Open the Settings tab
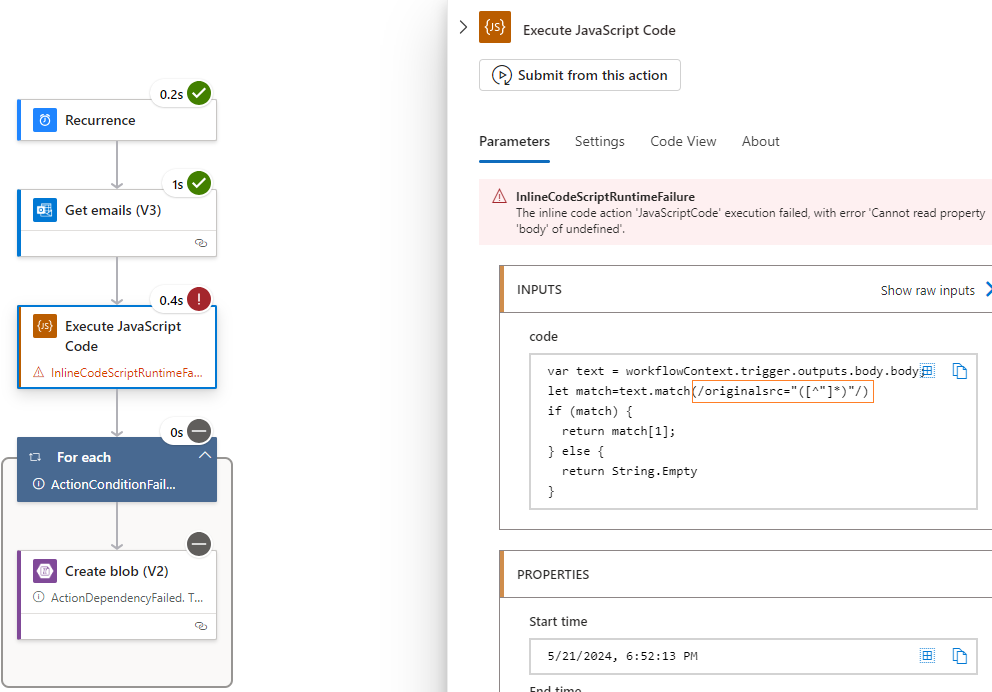992x692 pixels. pos(599,141)
